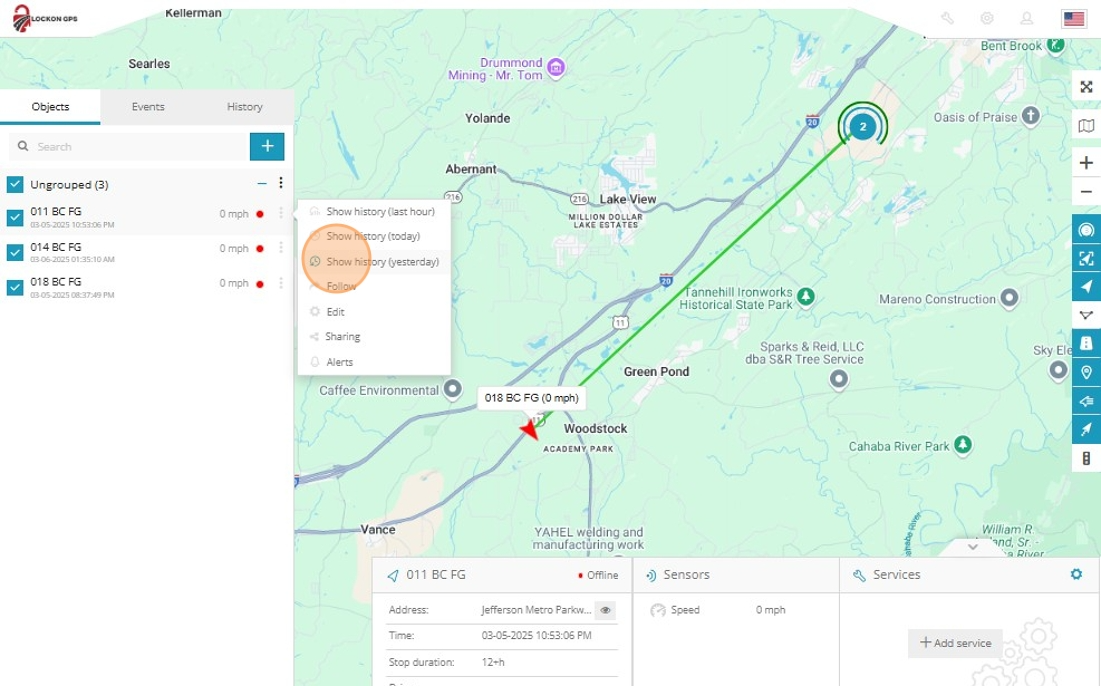The width and height of the screenshot is (1101, 686).
Task: Select the 014 BC FG object row
Action: 146,253
